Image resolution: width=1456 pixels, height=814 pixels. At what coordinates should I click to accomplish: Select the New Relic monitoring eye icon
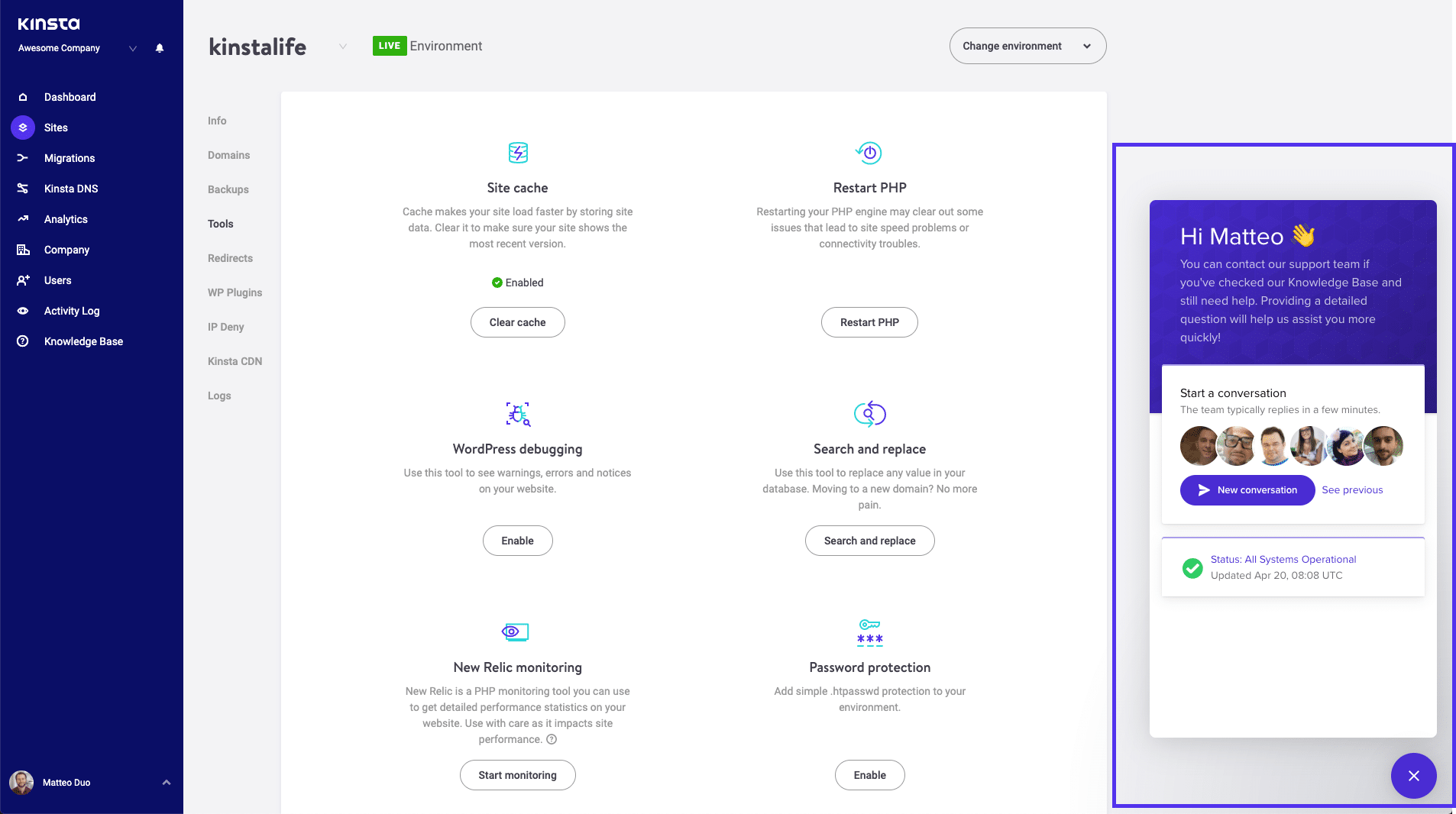pyautogui.click(x=513, y=631)
